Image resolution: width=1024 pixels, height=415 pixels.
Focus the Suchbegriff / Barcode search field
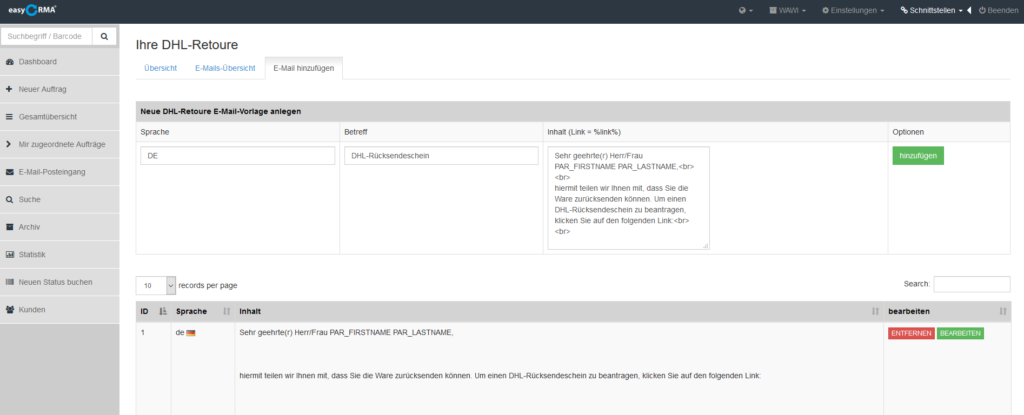point(47,37)
